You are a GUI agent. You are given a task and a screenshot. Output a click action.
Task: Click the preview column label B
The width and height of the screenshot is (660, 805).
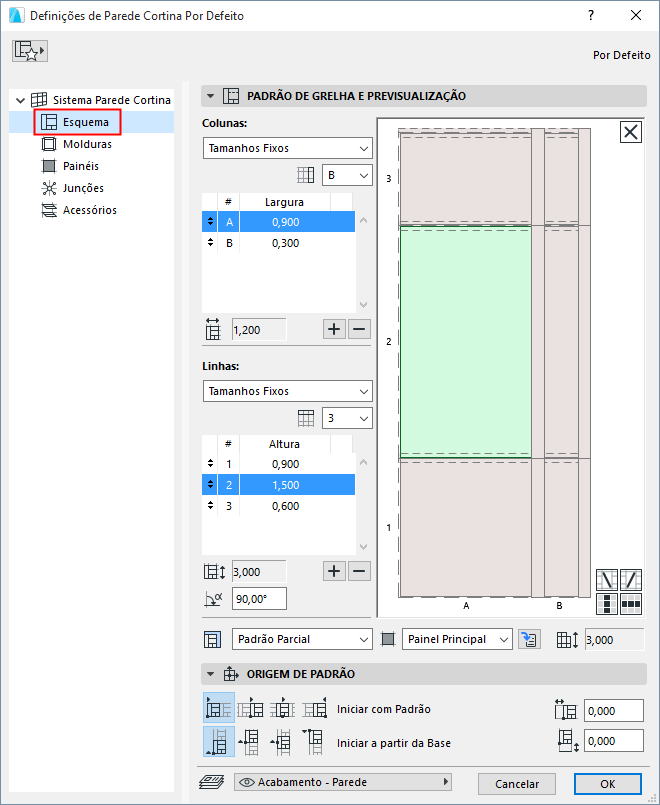pyautogui.click(x=559, y=606)
